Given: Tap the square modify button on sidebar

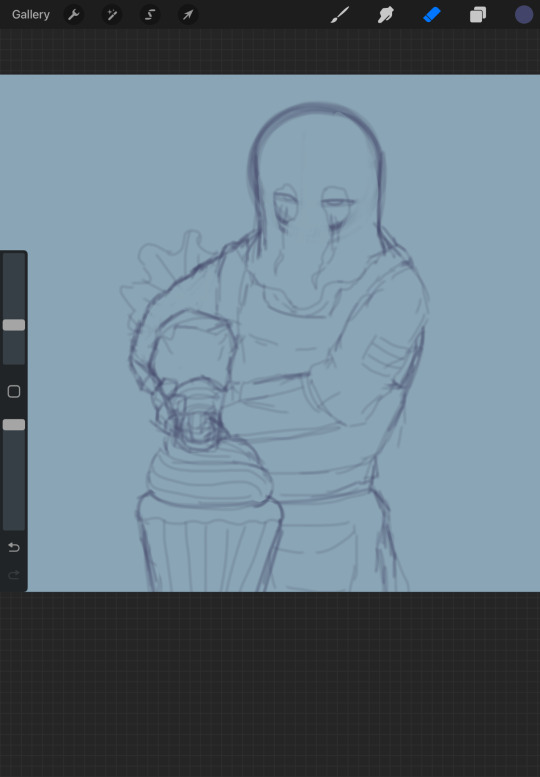Looking at the screenshot, I should click(x=14, y=391).
